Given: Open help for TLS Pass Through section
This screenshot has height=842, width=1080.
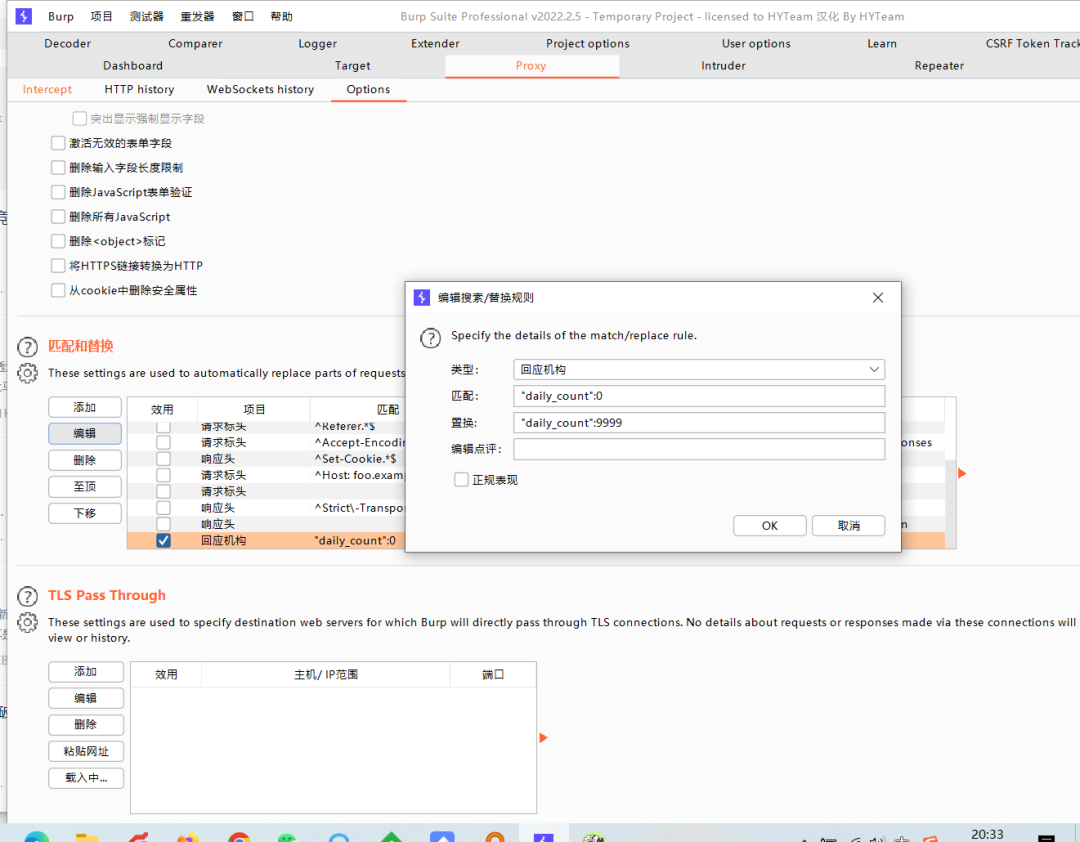Looking at the screenshot, I should coord(27,596).
